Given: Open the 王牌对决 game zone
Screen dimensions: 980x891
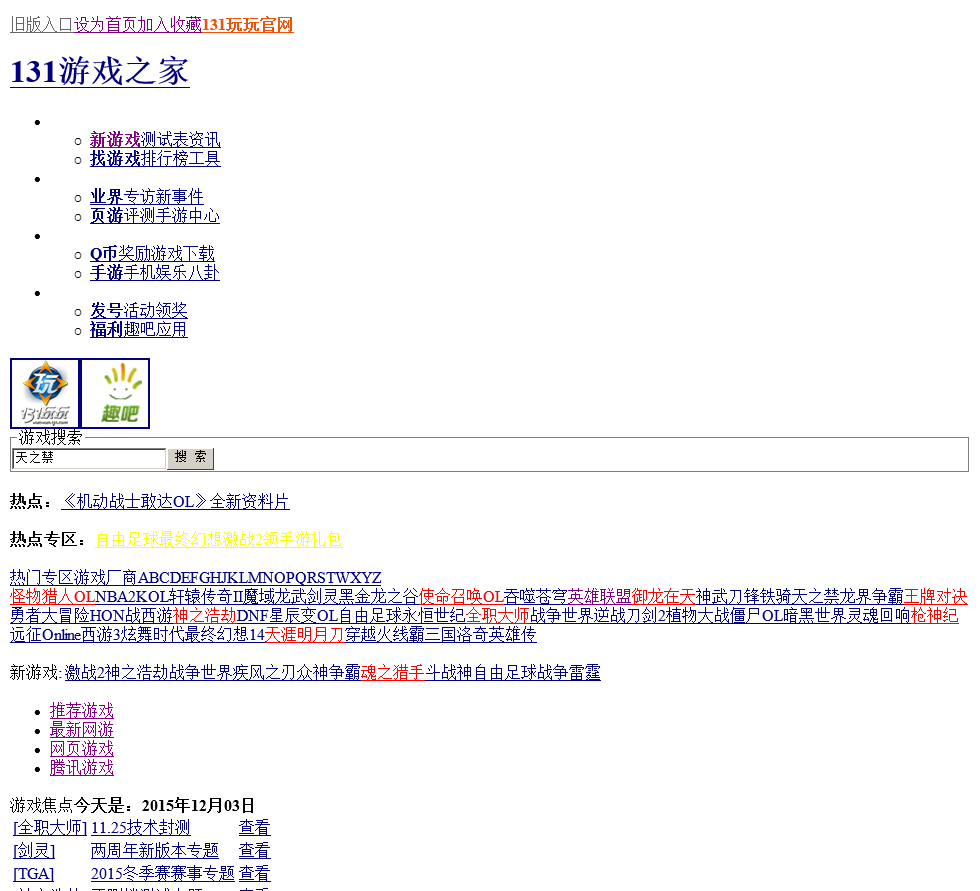Looking at the screenshot, I should pyautogui.click(x=936, y=597).
